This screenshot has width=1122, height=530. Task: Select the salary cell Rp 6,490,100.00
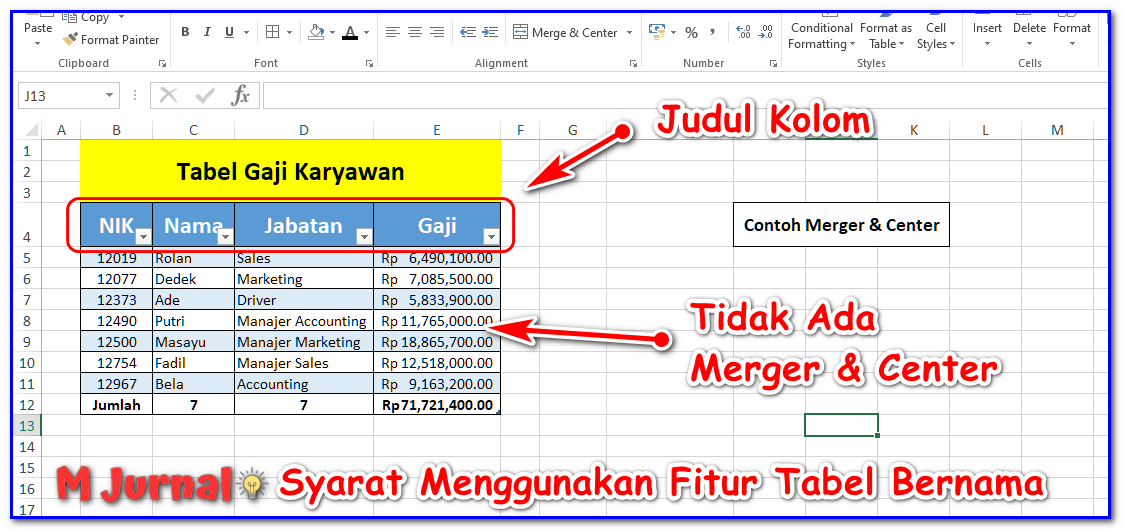(x=436, y=258)
